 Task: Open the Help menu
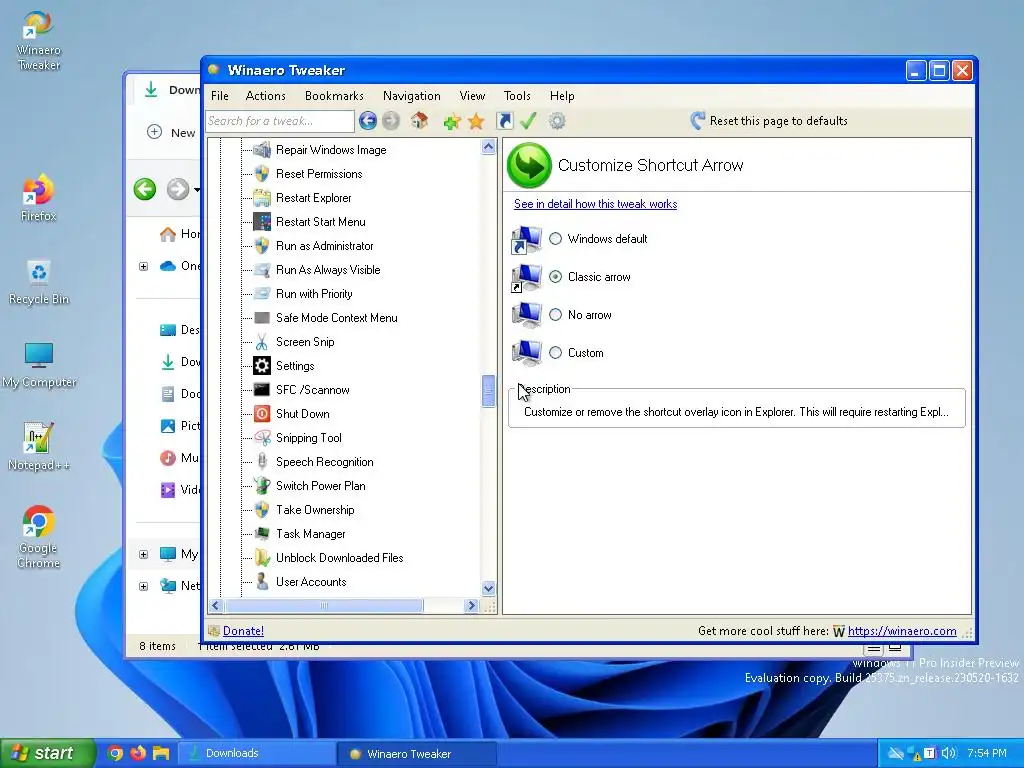tap(562, 96)
